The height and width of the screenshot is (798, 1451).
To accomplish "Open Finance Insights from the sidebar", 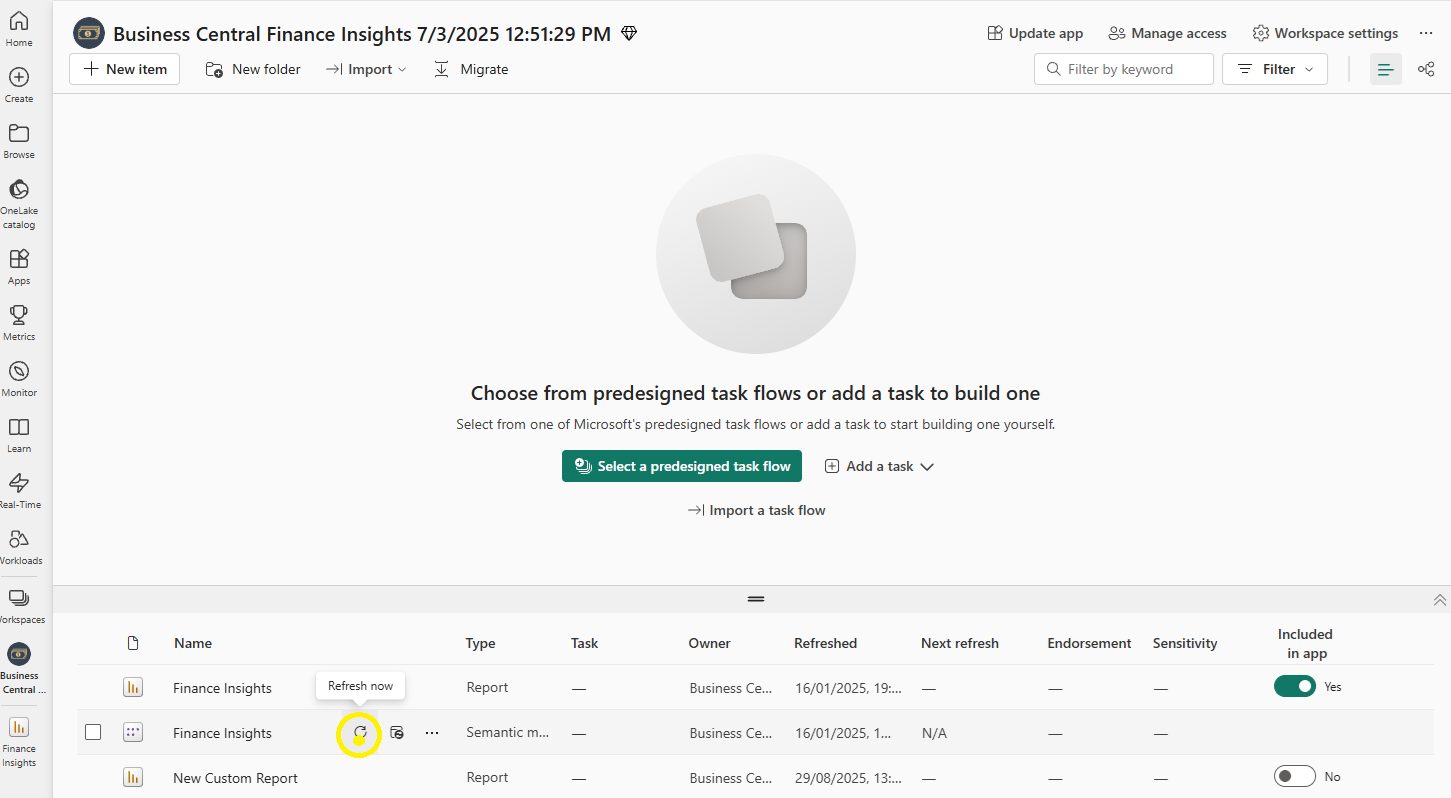I will coord(19,741).
